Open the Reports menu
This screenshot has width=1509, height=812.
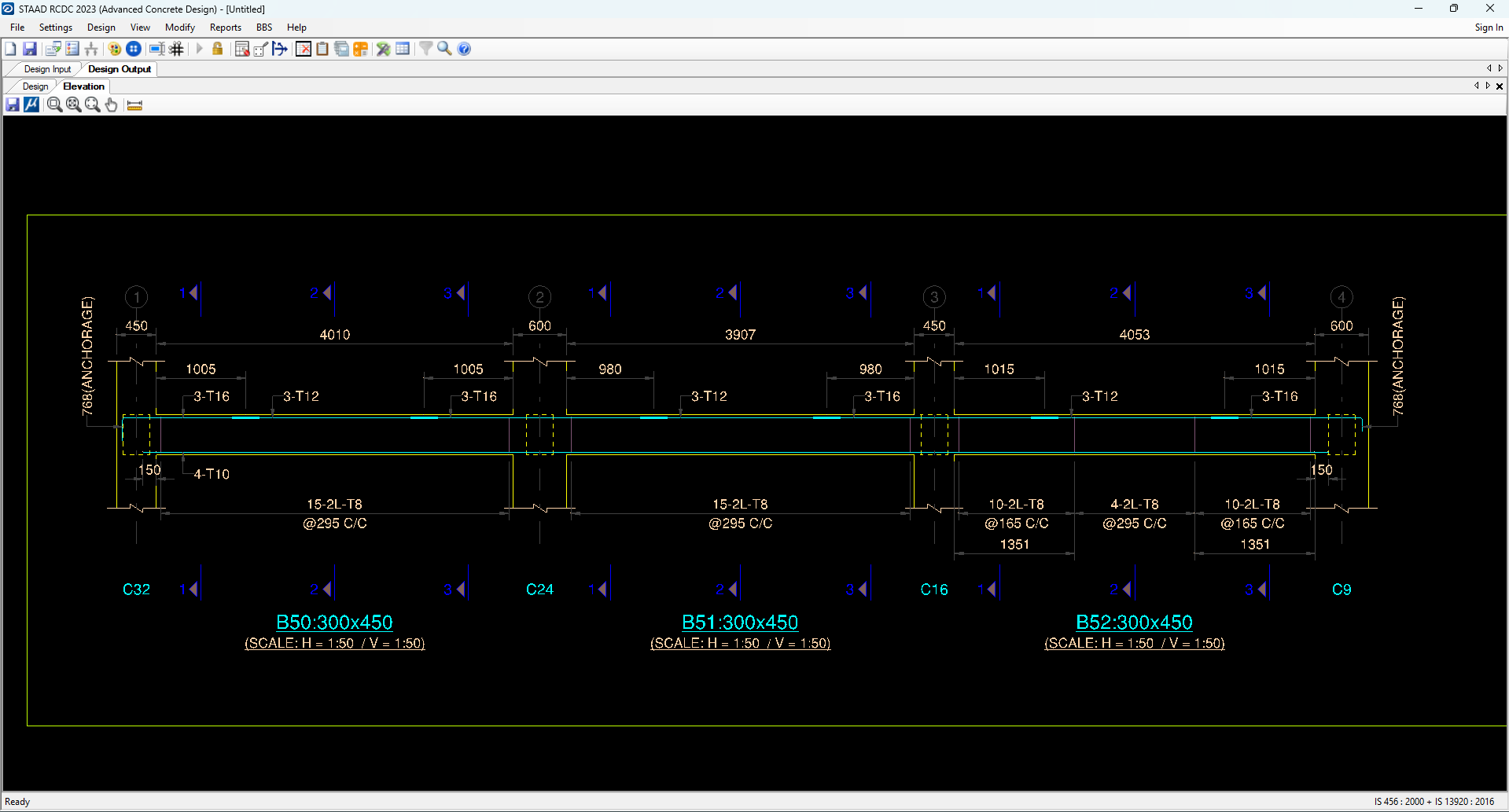tap(226, 28)
